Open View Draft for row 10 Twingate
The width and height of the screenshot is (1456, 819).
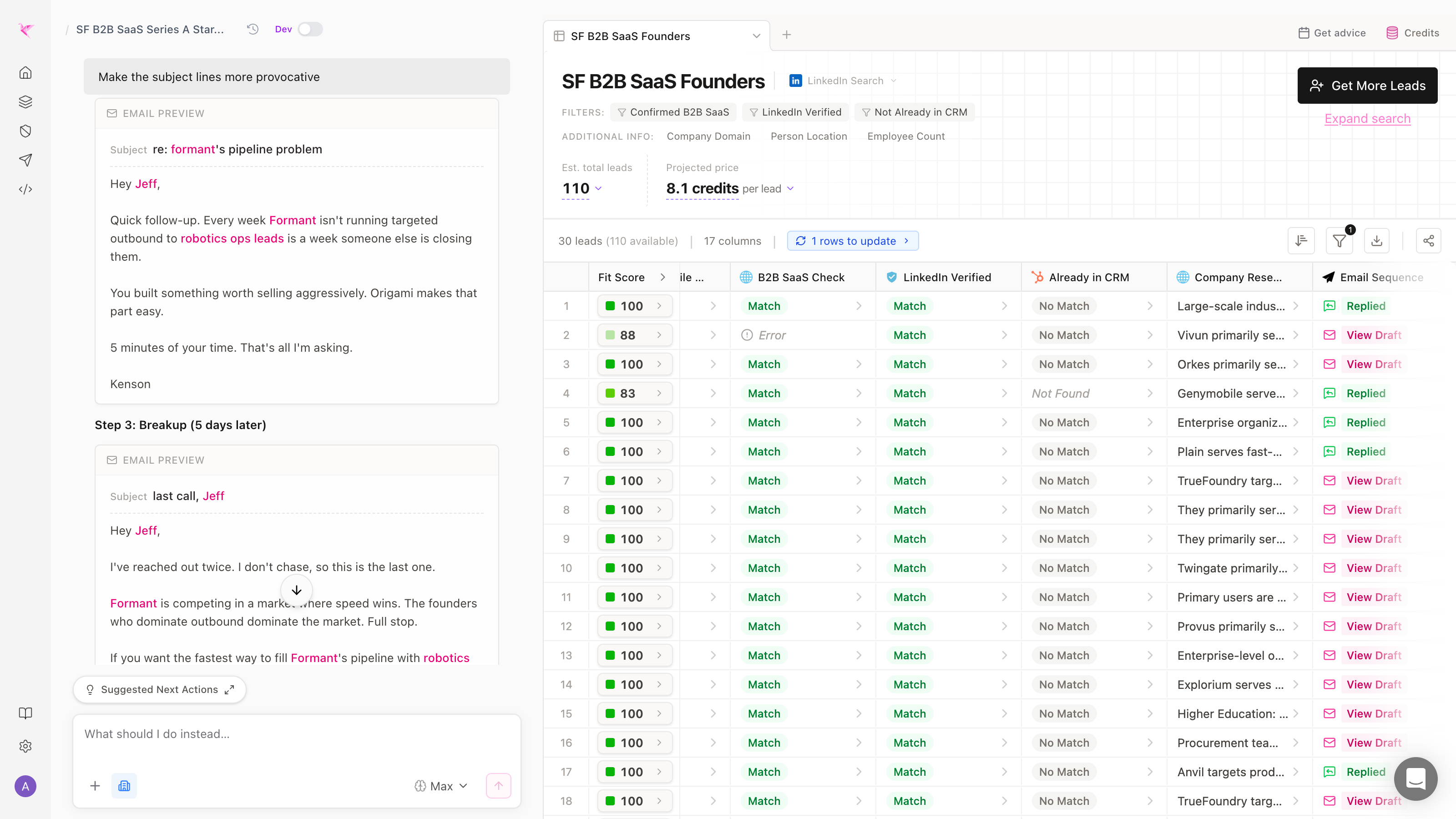(x=1374, y=568)
